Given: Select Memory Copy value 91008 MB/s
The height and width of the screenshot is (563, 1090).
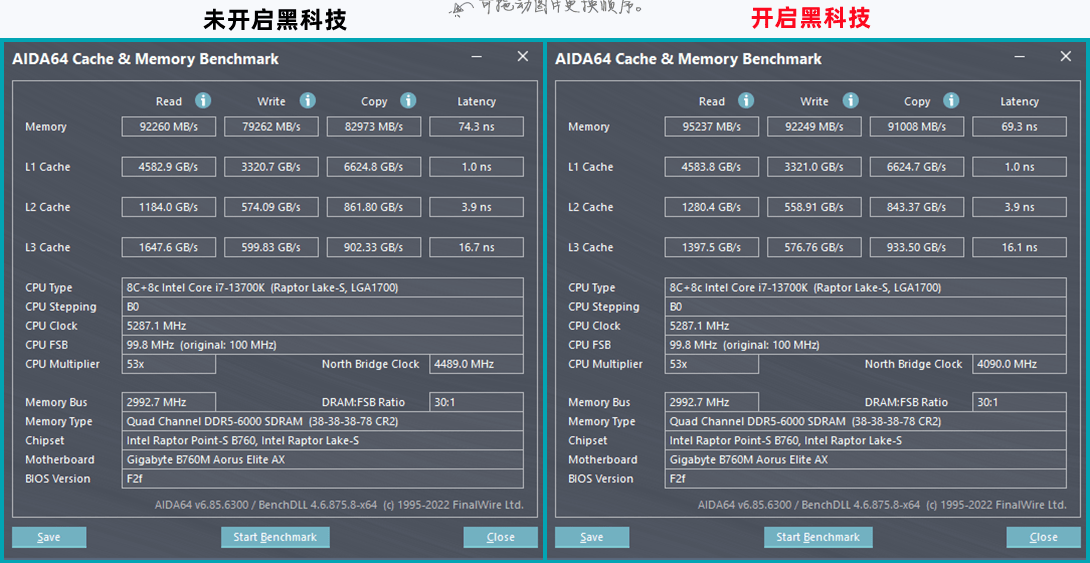Looking at the screenshot, I should 917,127.
